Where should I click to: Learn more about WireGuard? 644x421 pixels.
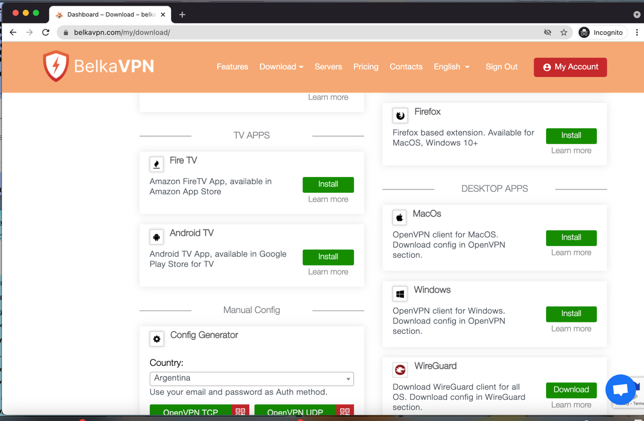pyautogui.click(x=571, y=405)
